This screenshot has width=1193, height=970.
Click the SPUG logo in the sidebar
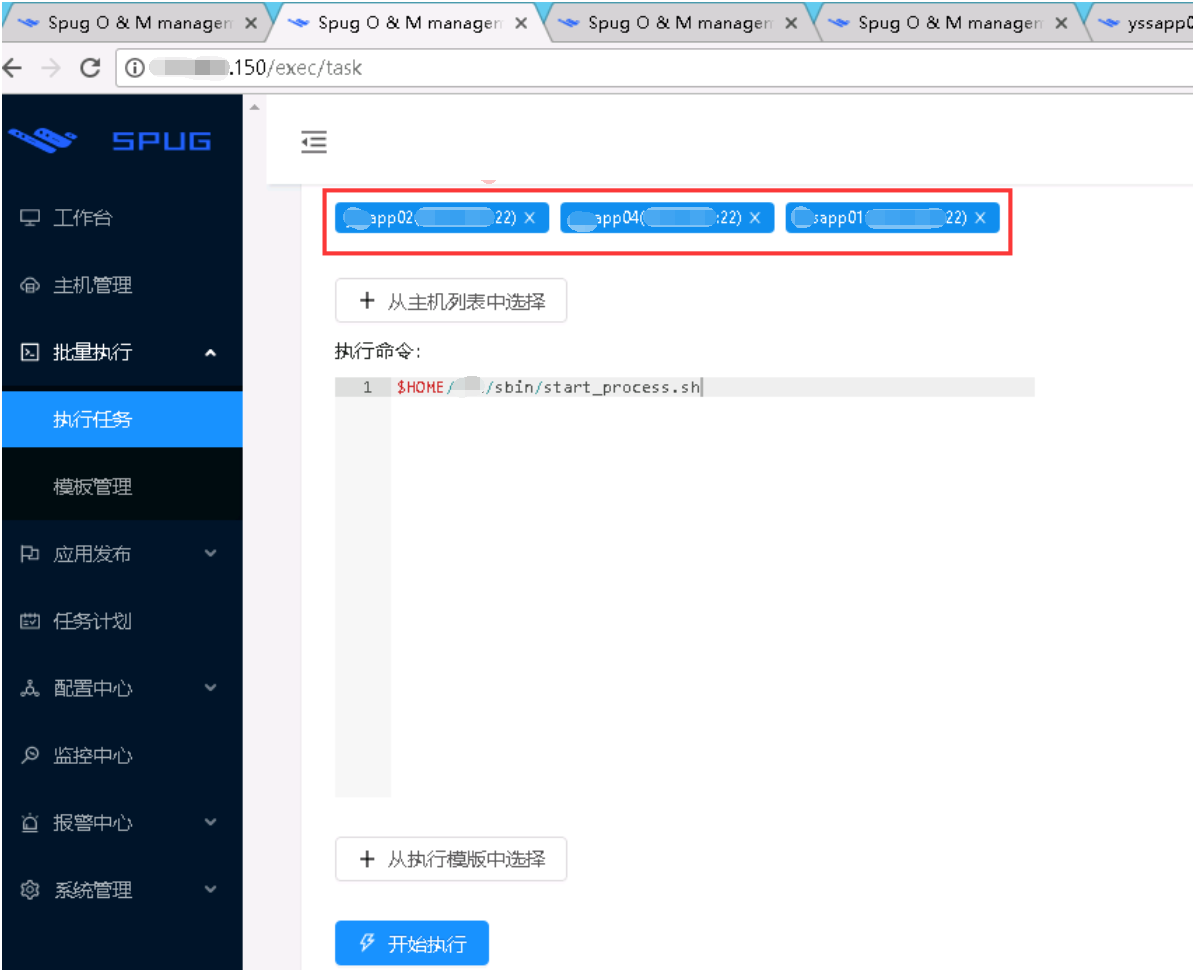110,141
